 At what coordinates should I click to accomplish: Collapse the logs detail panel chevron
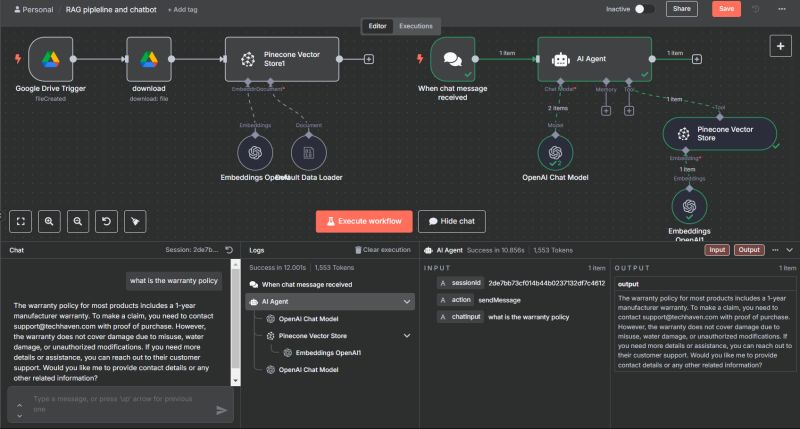coord(789,250)
